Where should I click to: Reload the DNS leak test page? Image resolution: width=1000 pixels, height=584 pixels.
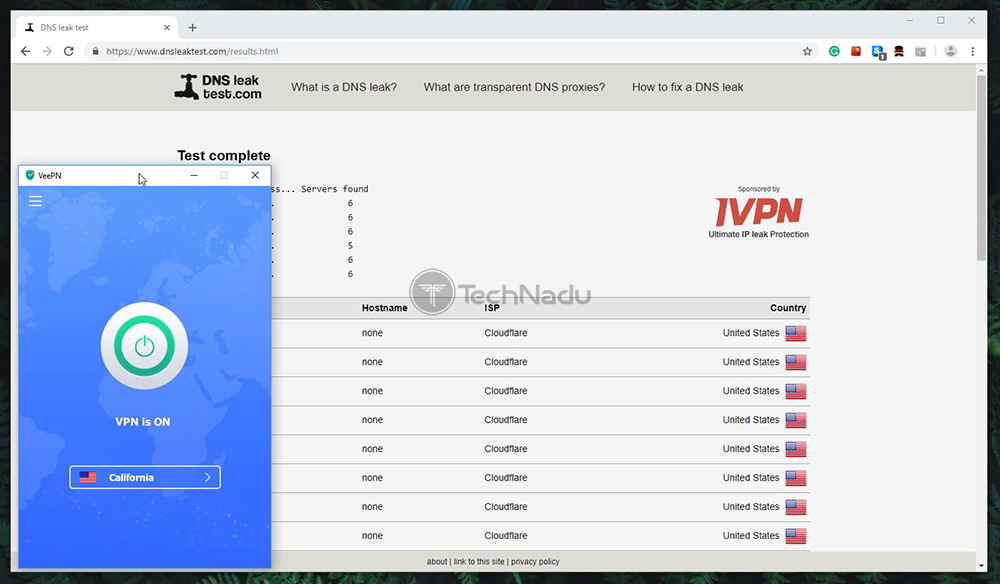coord(69,52)
